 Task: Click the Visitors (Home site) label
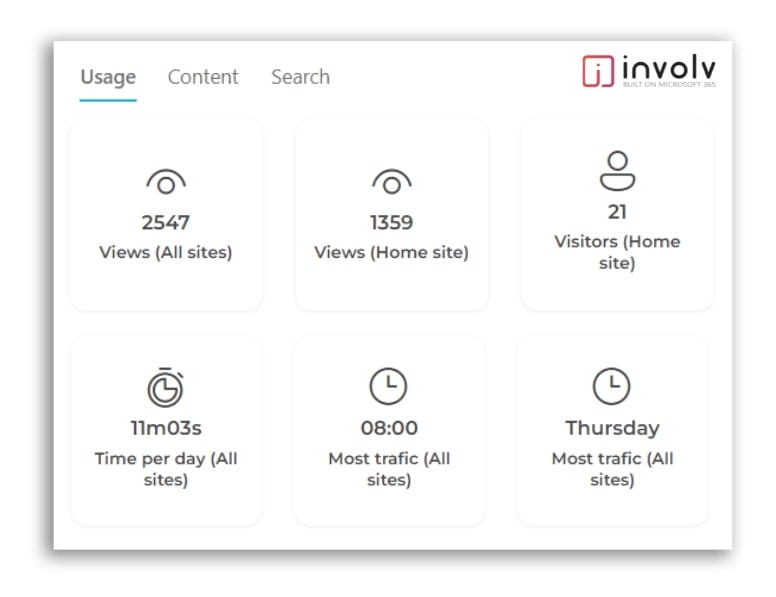click(617, 252)
